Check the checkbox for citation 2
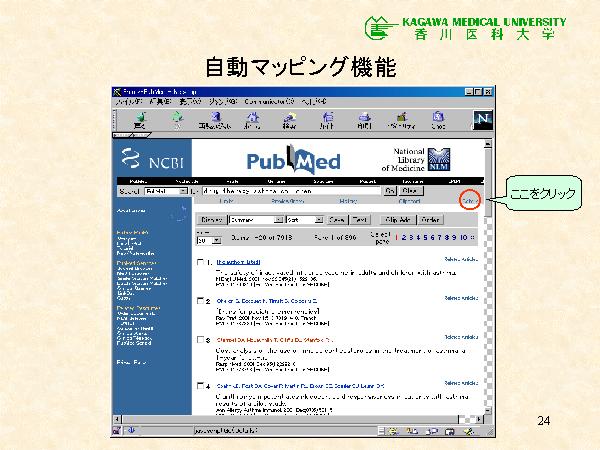Screen dimensions: 600x450 (x=200, y=301)
